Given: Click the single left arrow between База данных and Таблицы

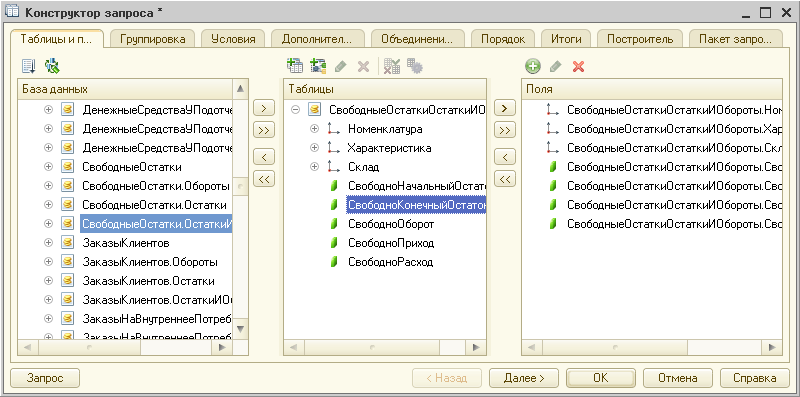Looking at the screenshot, I should point(264,156).
